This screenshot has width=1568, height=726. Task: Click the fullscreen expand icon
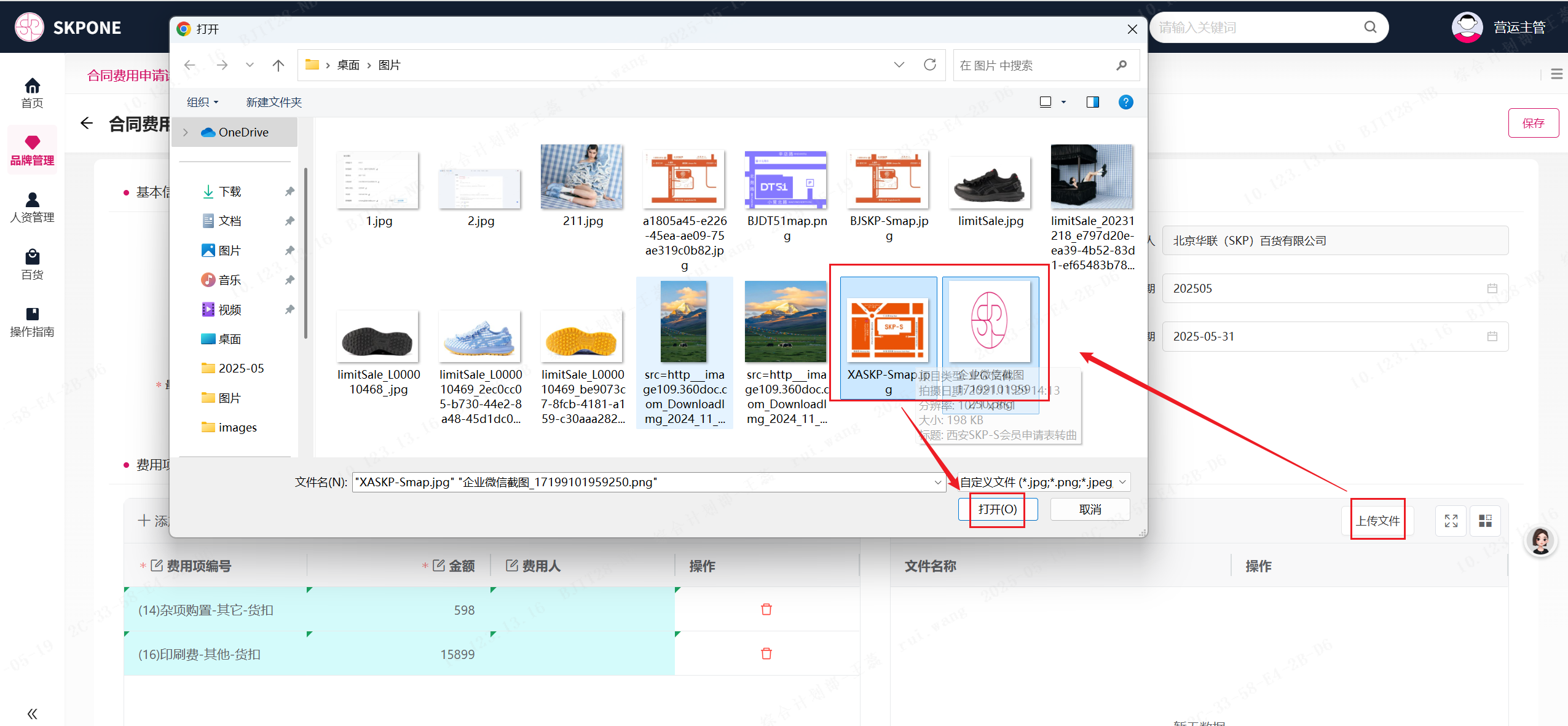[x=1451, y=521]
